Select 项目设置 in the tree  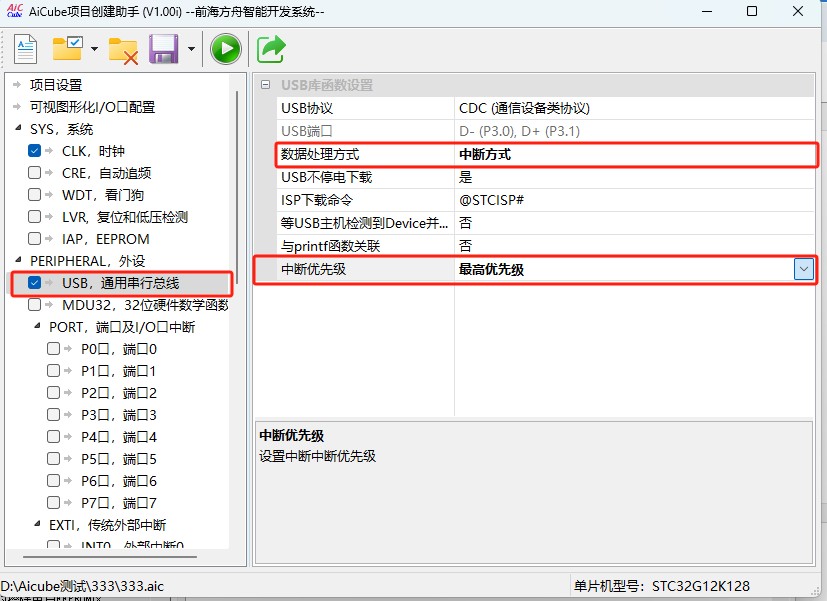pos(56,85)
